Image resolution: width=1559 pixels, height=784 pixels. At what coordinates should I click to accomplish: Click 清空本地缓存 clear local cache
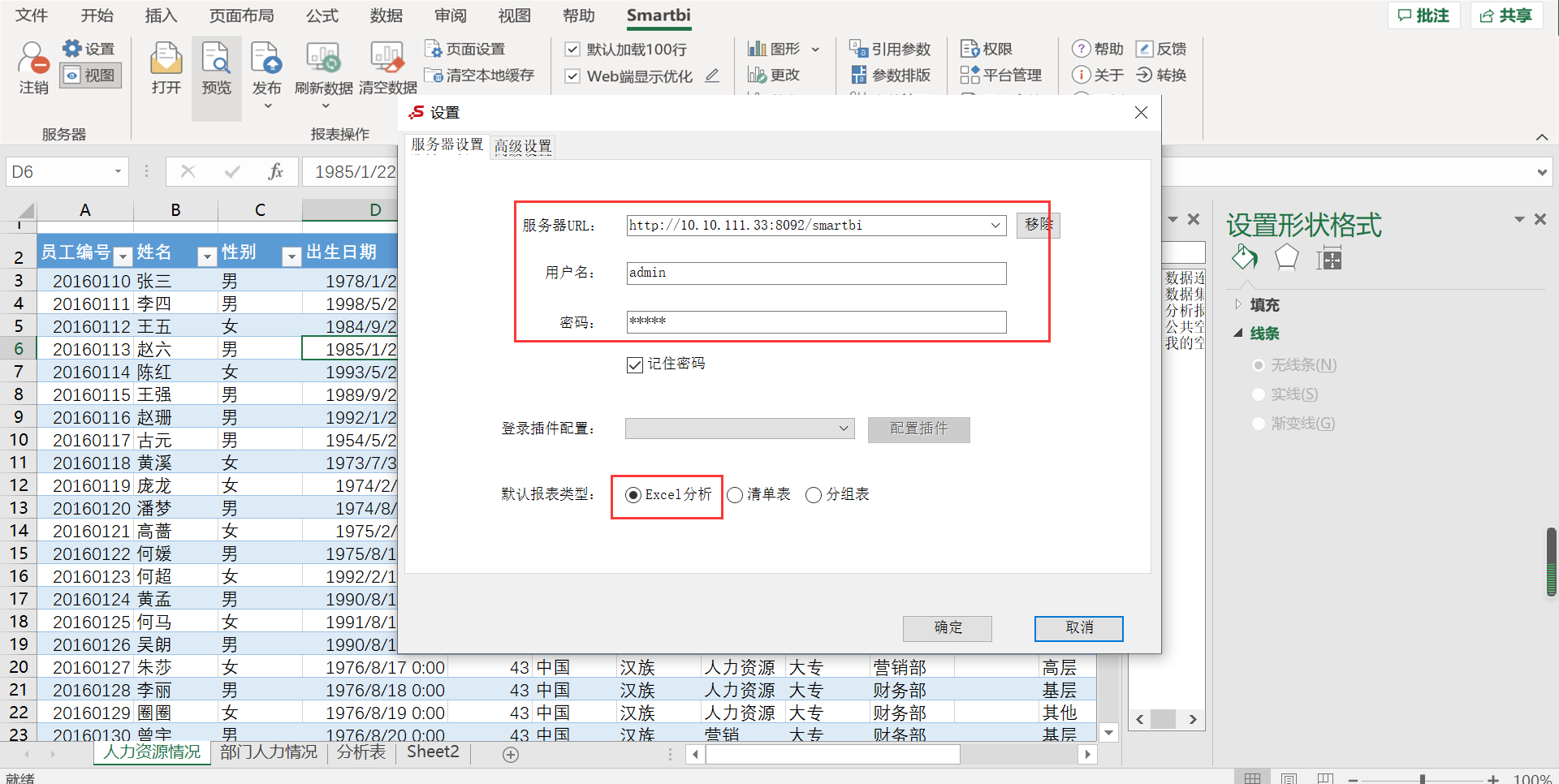coord(480,75)
